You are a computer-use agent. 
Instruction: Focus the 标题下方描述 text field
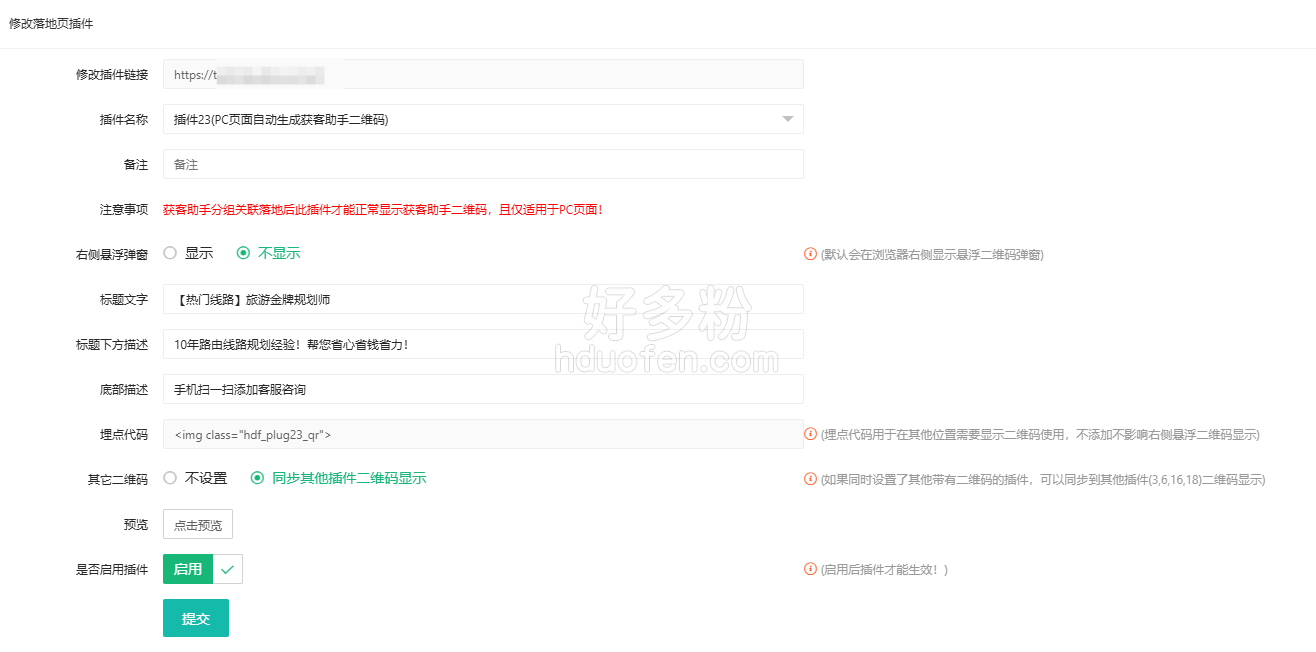click(x=483, y=344)
